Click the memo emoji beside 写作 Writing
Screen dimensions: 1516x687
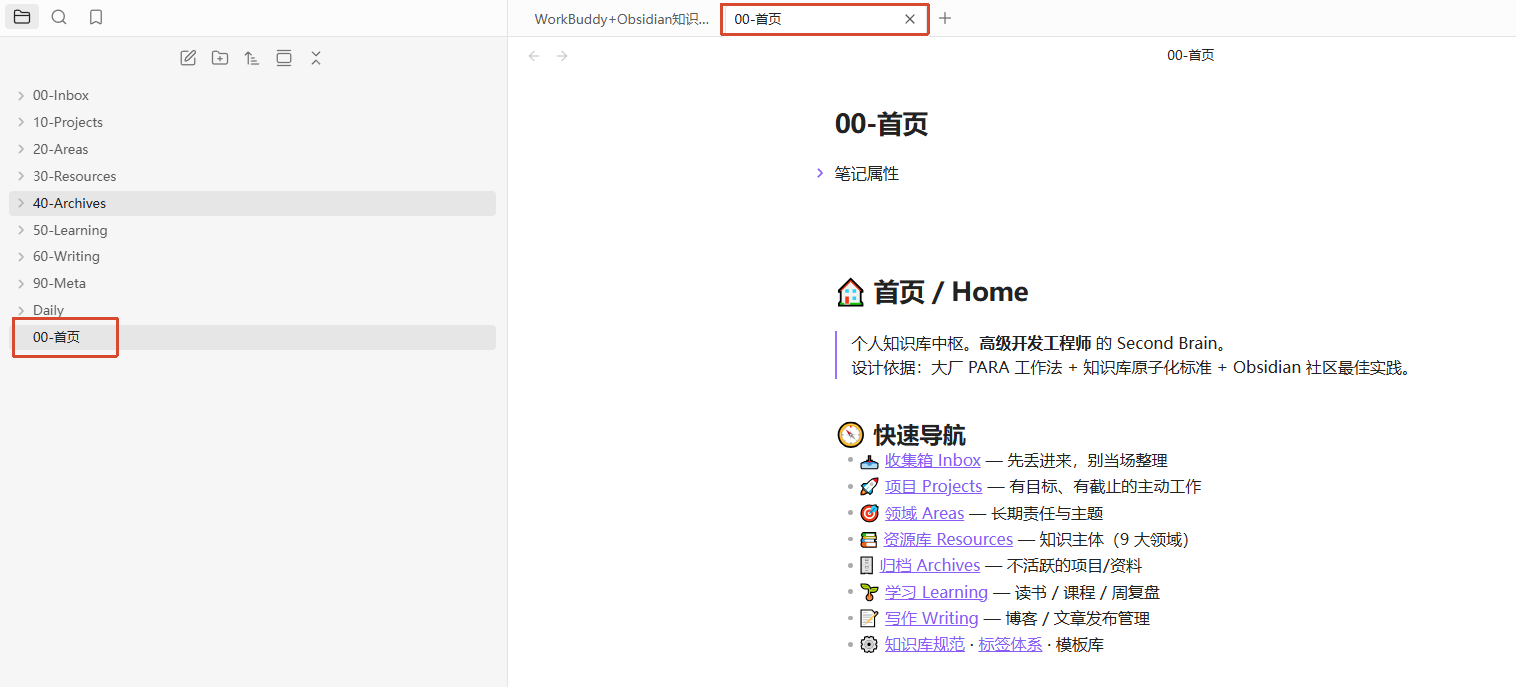click(869, 618)
